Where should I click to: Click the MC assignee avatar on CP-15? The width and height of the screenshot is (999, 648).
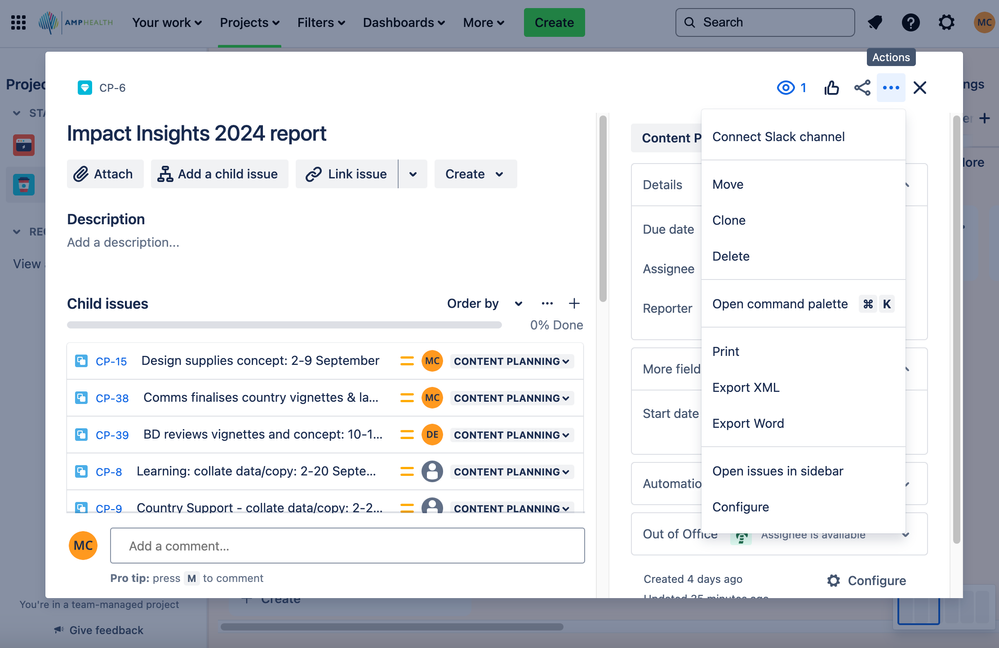tap(432, 361)
